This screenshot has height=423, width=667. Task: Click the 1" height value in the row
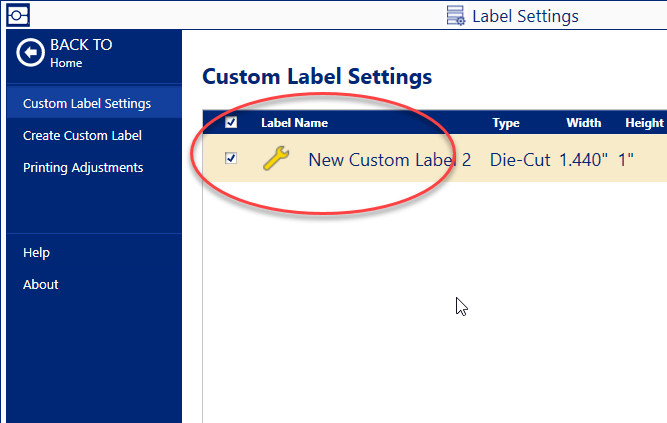click(626, 159)
